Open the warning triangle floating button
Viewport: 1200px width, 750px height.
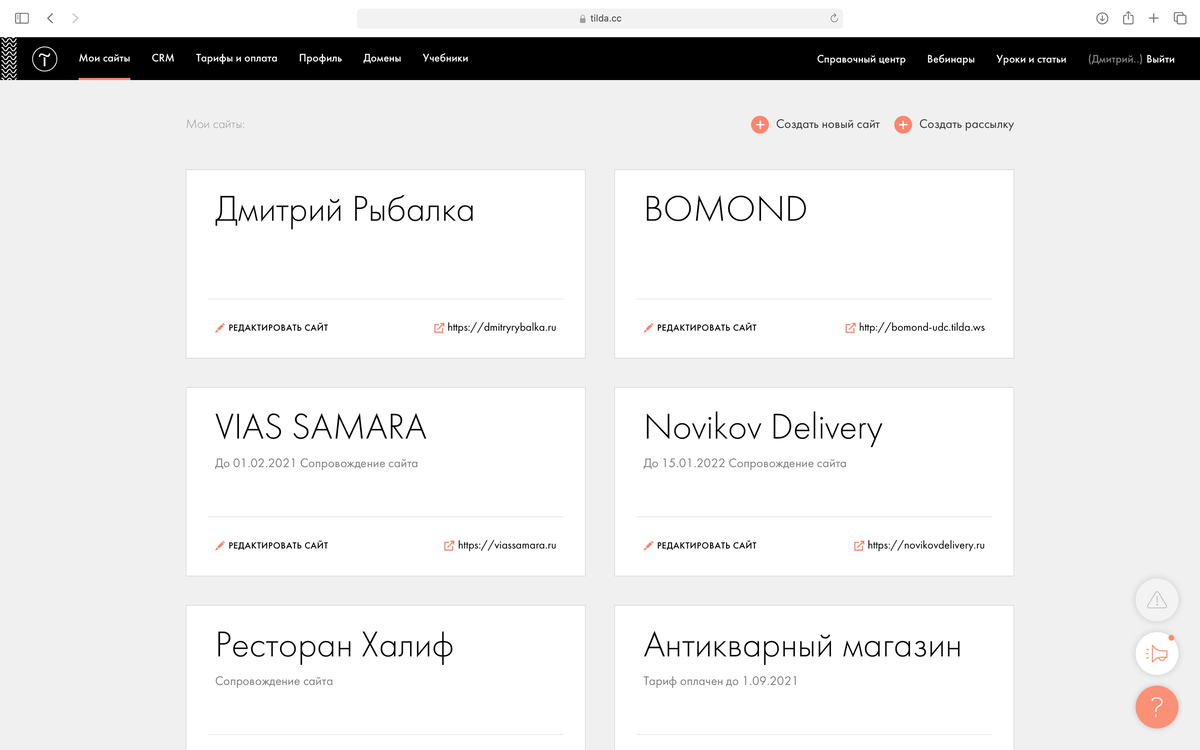1157,600
